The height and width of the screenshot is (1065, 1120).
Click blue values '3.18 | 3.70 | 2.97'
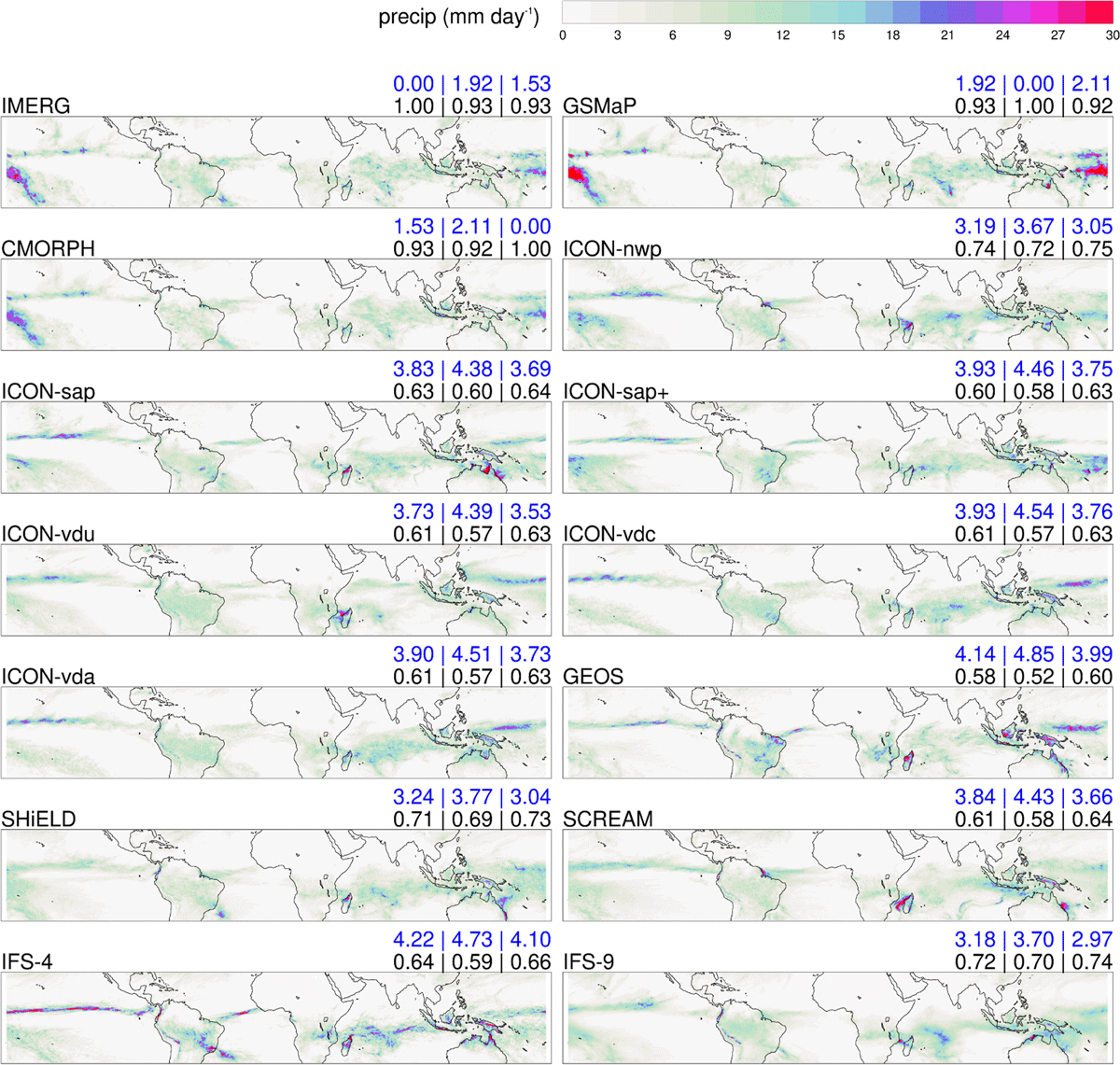tap(1033, 942)
